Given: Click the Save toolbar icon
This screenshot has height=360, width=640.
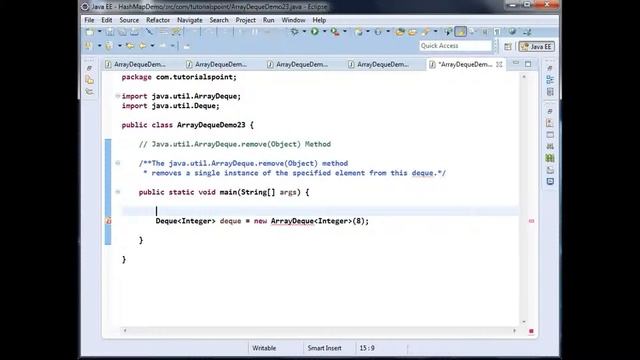Looking at the screenshot, I should [x=110, y=31].
